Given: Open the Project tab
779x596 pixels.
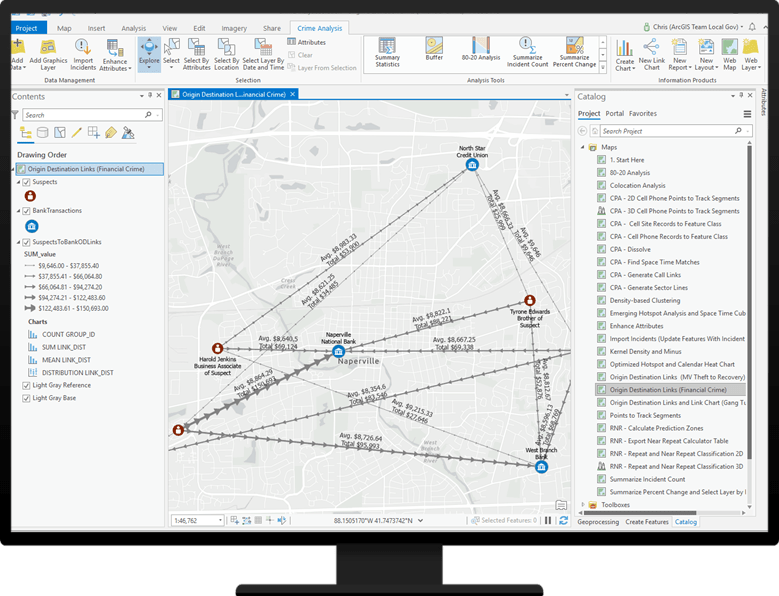Looking at the screenshot, I should point(27,28).
